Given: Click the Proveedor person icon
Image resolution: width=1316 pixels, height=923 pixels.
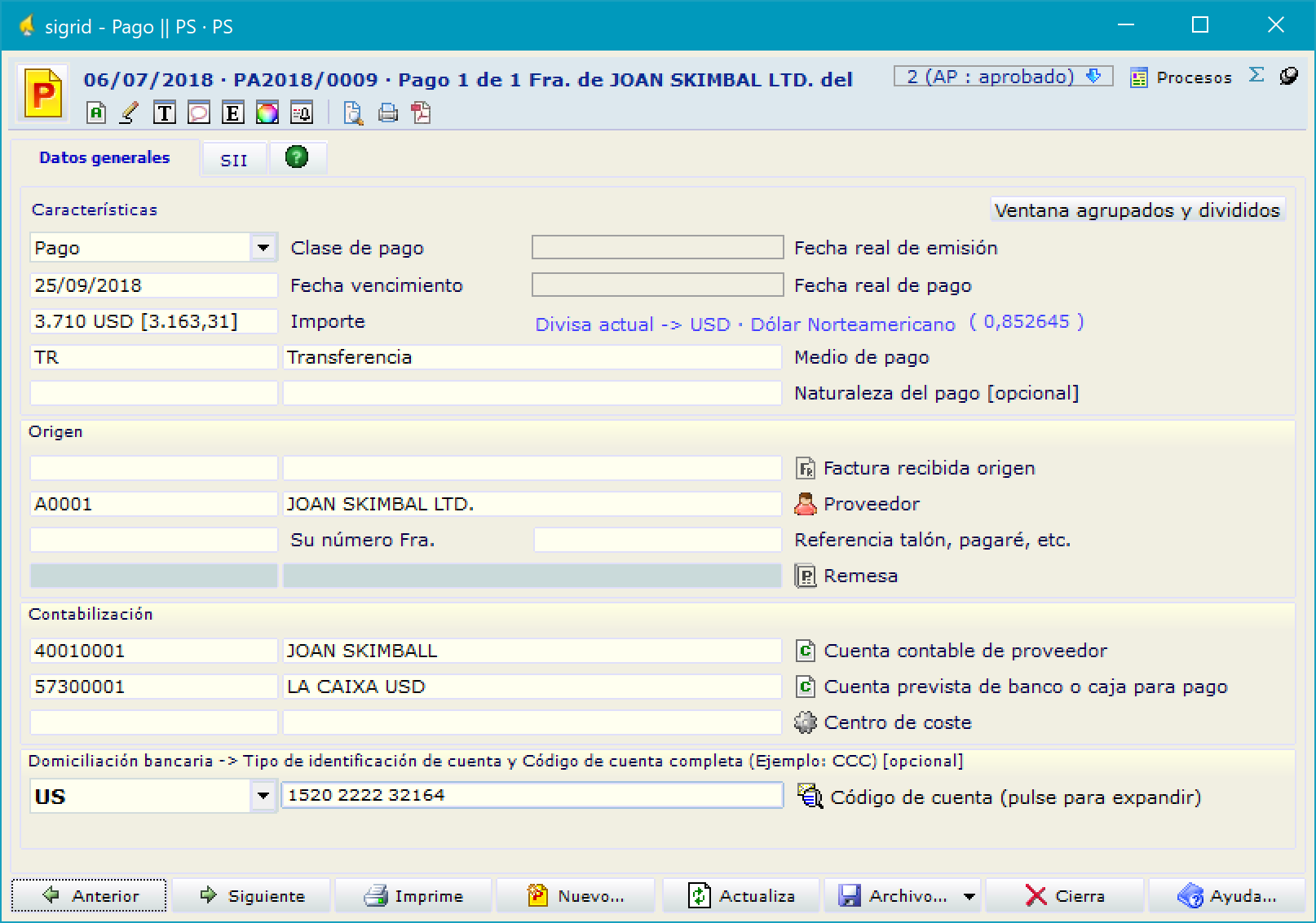Looking at the screenshot, I should coord(806,504).
